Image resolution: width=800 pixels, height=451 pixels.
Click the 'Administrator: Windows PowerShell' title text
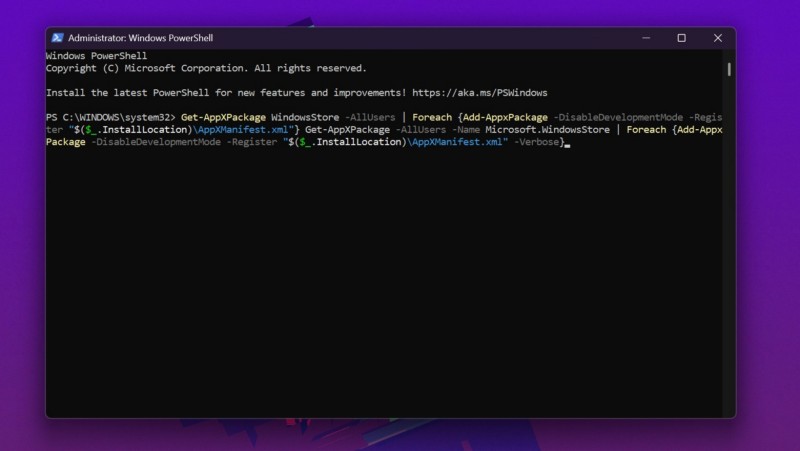(x=140, y=38)
